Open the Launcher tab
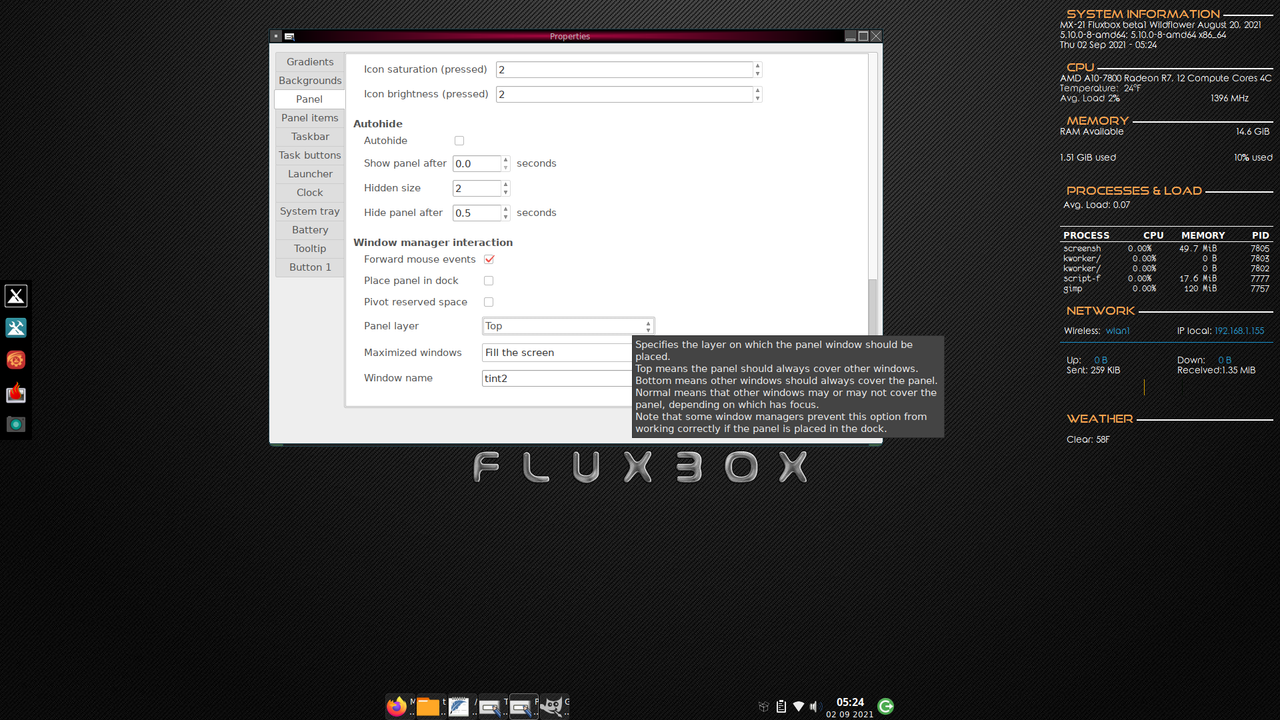 click(310, 174)
